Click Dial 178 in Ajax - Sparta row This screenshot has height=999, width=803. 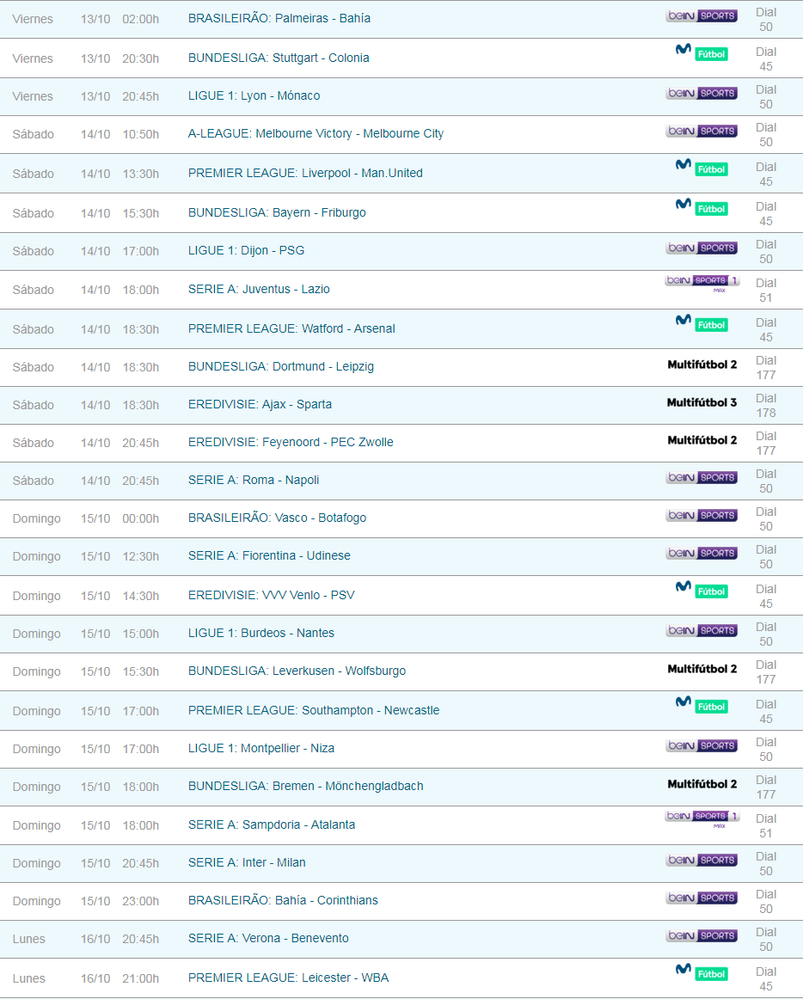766,405
